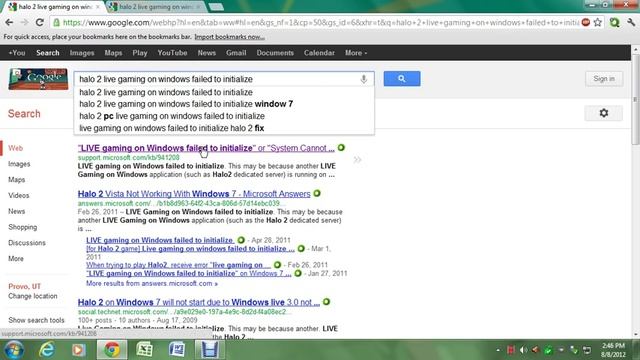This screenshot has width=640, height=360.
Task: Click the red adblock extension icon
Action: pos(586,22)
